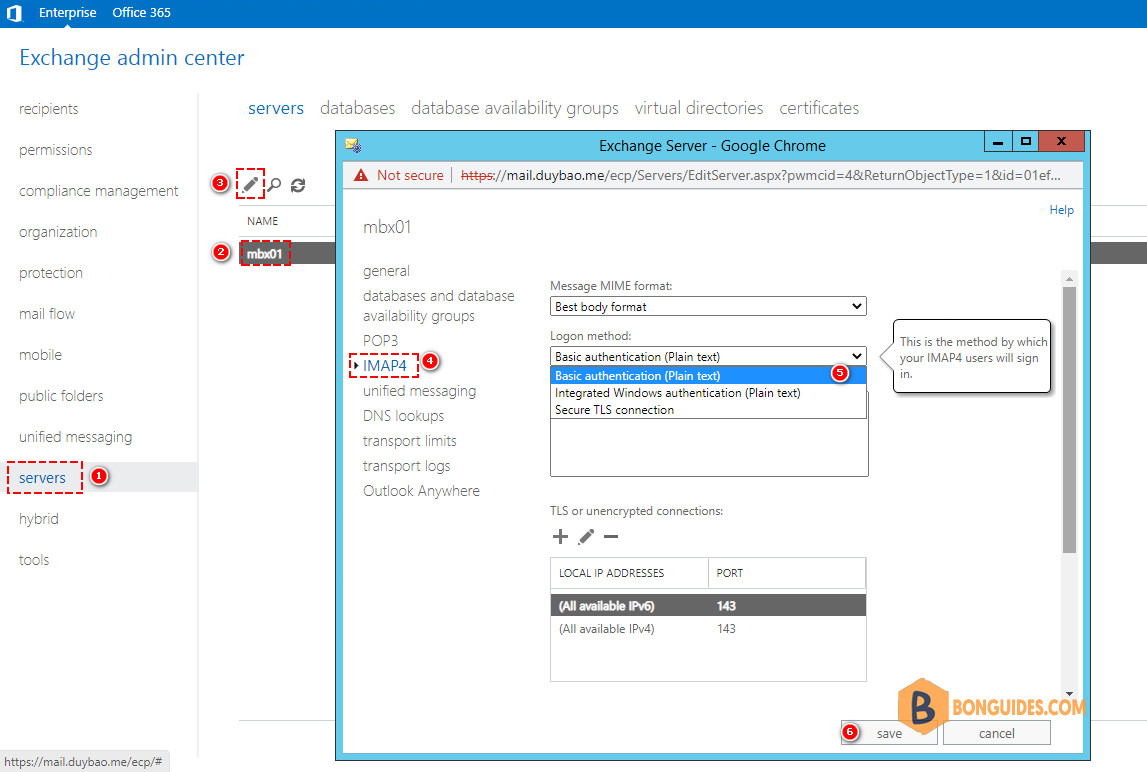Image resolution: width=1147 pixels, height=772 pixels.
Task: Click the edit pencil icon above the server list
Action: point(250,184)
